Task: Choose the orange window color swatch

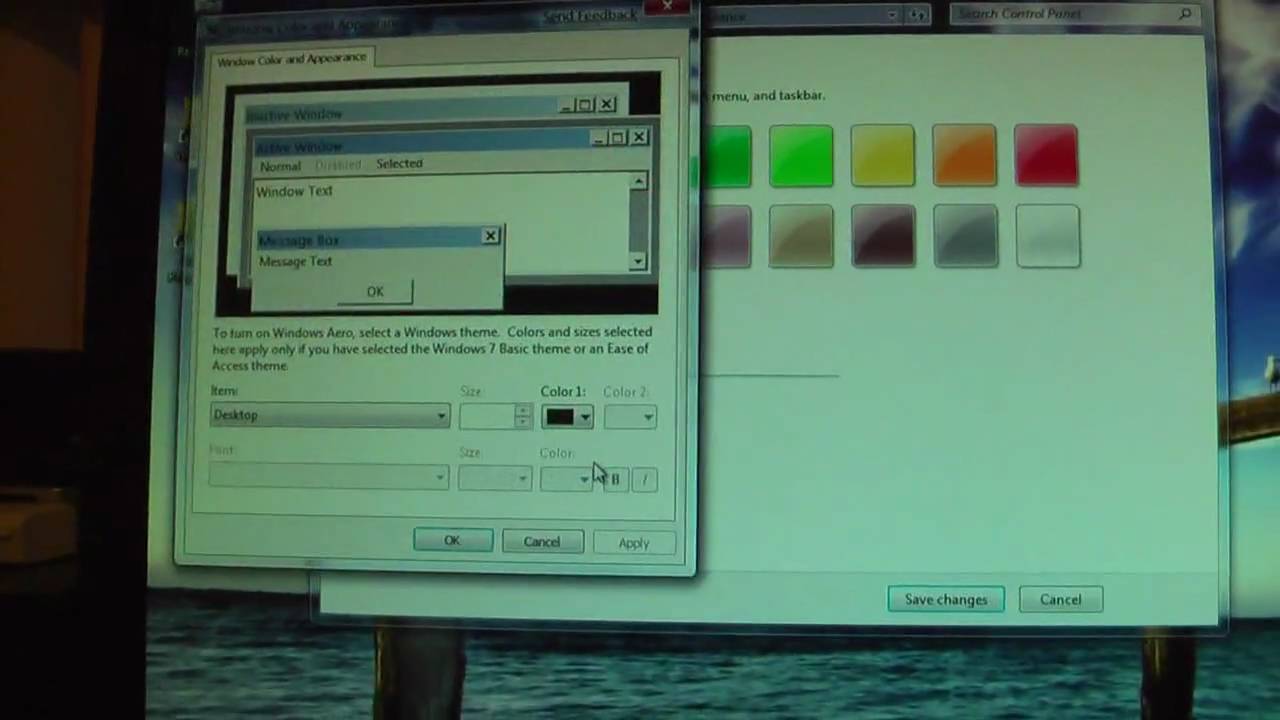Action: coord(964,156)
